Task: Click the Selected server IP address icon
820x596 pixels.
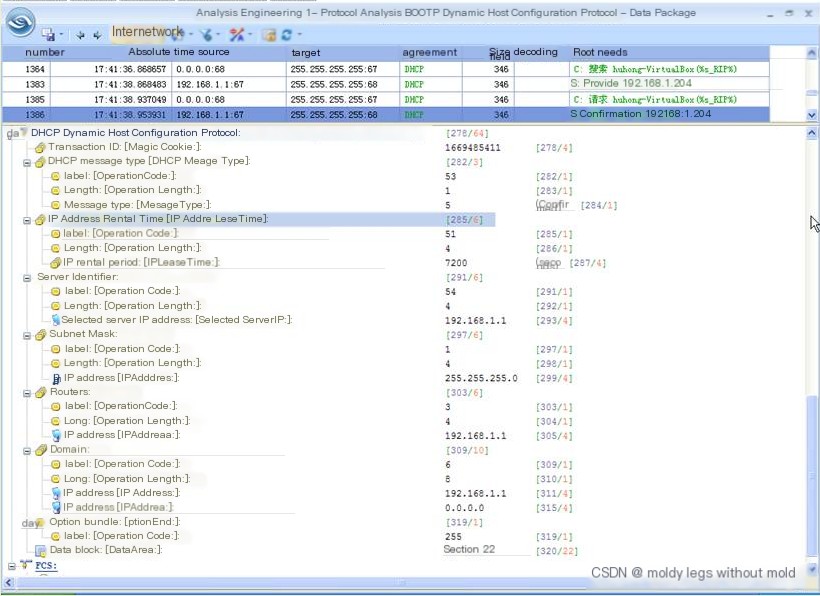Action: click(x=55, y=320)
